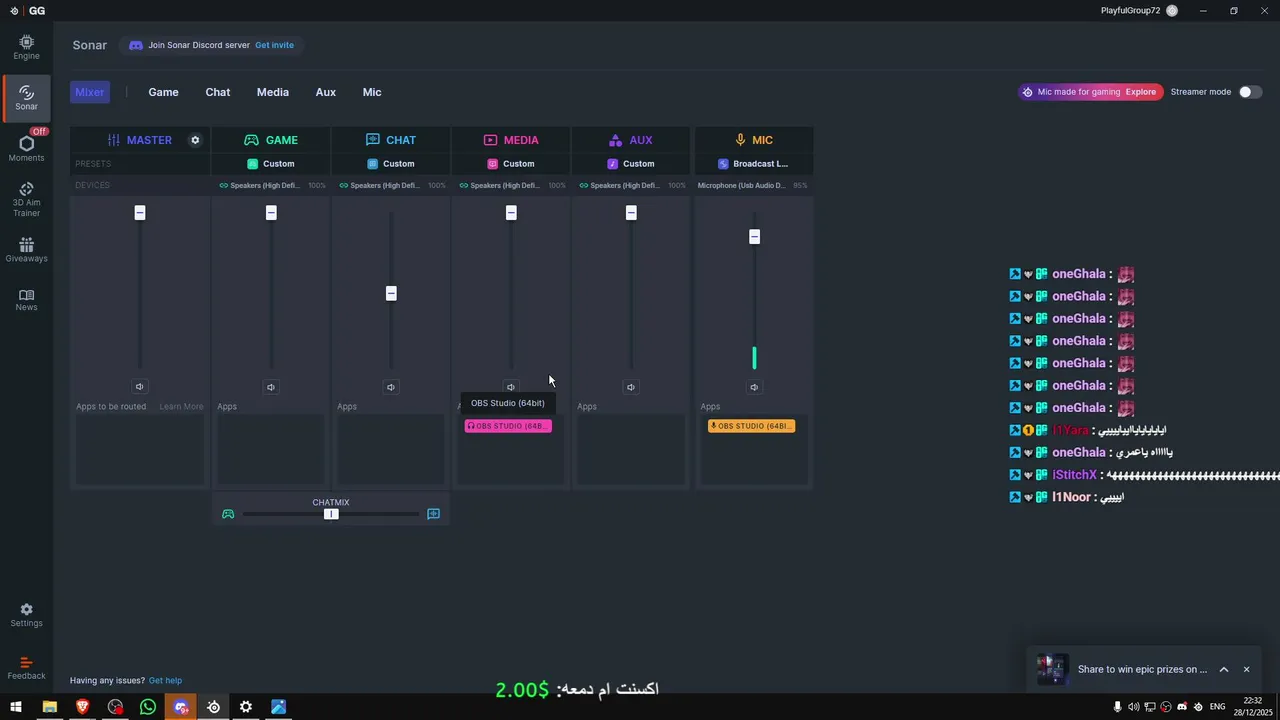
Task: Click the Share to win notification thumbnail
Action: 1052,669
